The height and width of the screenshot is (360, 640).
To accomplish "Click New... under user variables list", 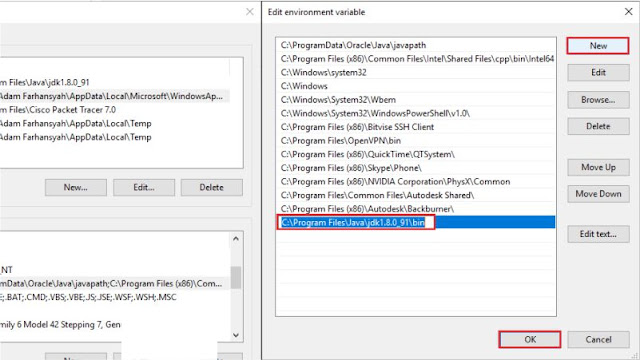I will 76,187.
